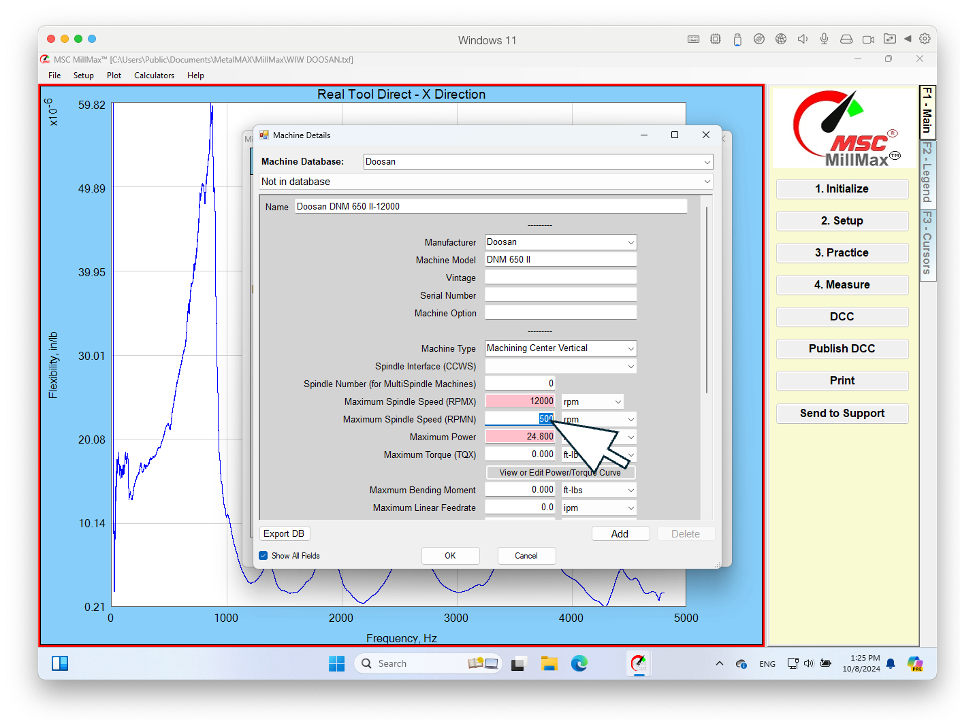960x720 pixels.
Task: Open the RPMX rpm units dropdown
Action: coord(618,402)
